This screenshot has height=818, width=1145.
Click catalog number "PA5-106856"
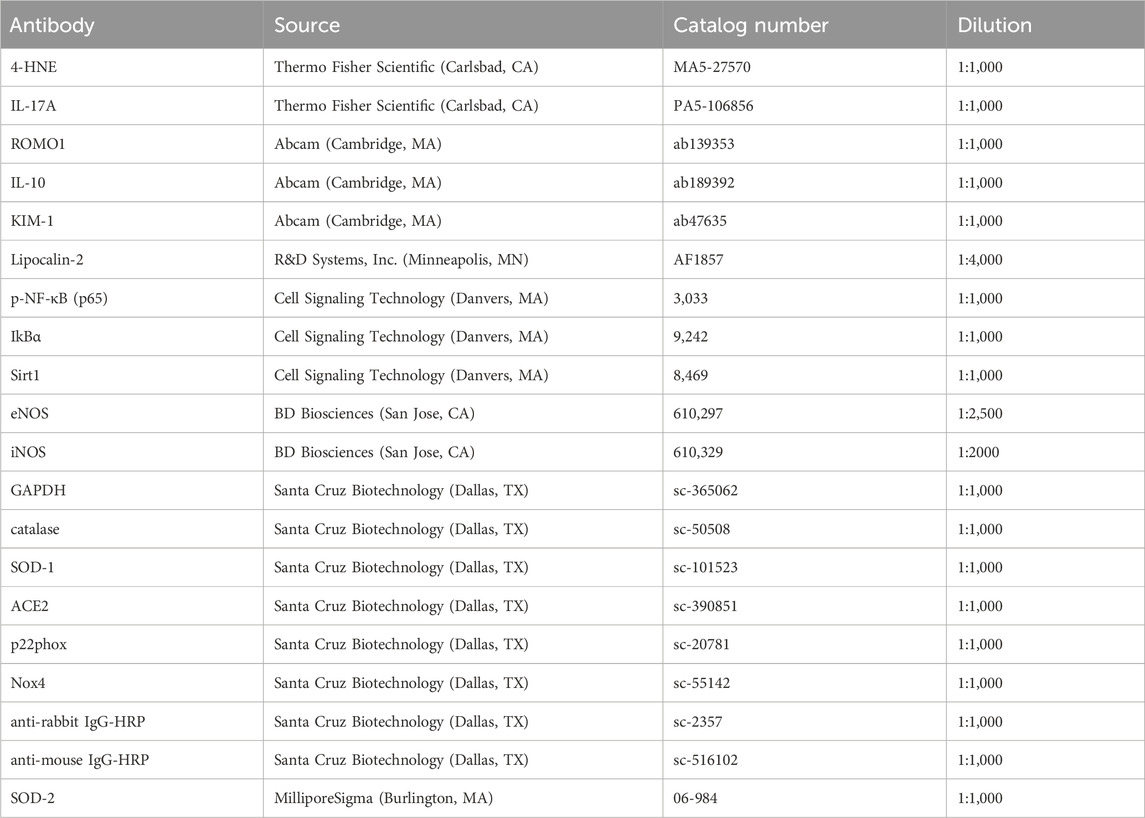click(713, 106)
